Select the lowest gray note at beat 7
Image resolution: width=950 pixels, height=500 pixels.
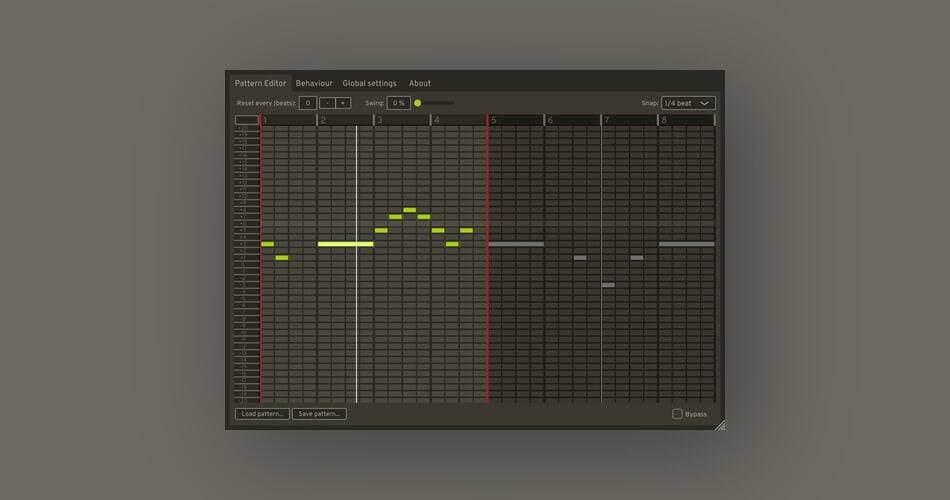608,285
